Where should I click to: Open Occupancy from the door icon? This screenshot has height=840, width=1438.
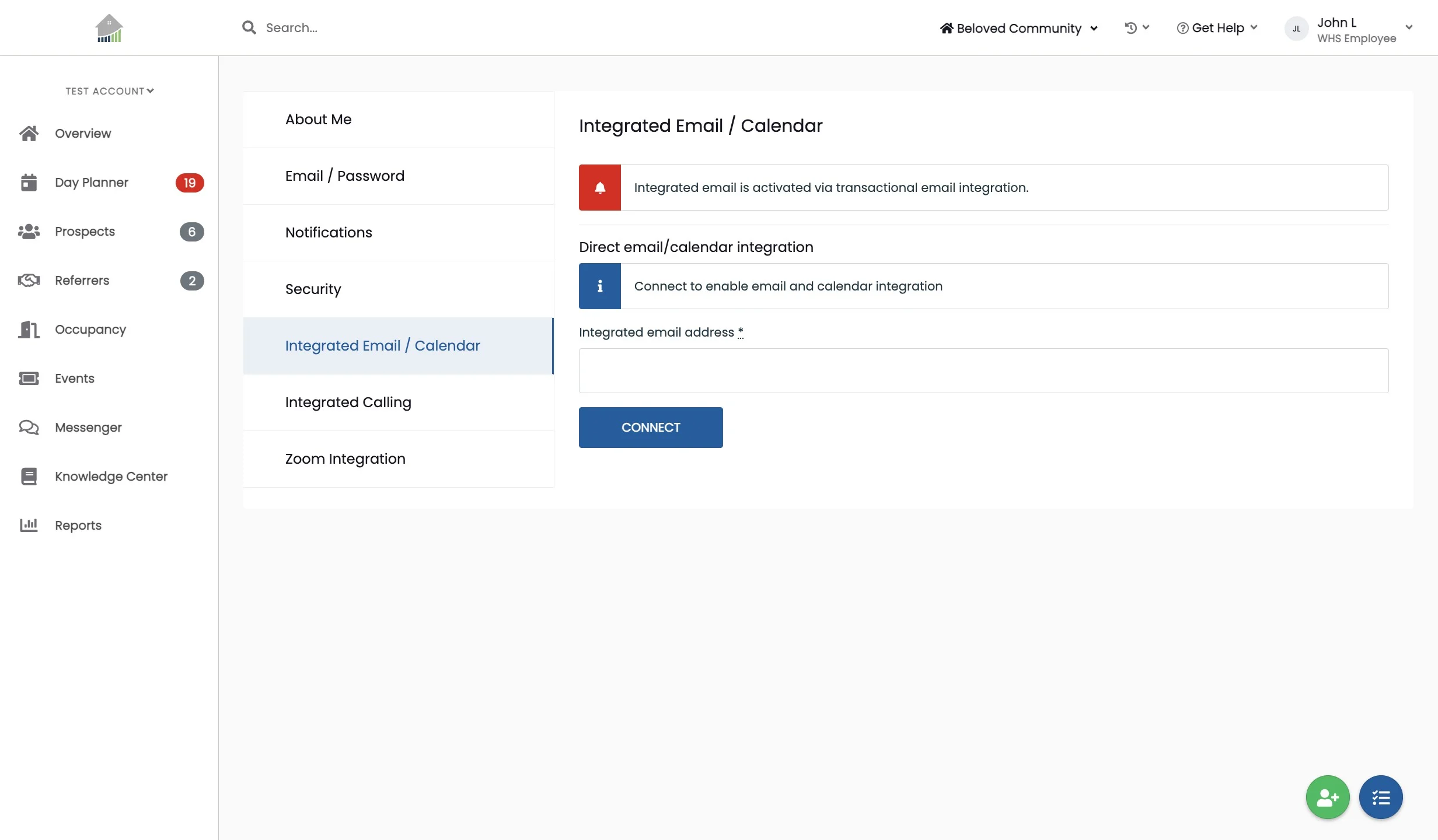click(29, 330)
